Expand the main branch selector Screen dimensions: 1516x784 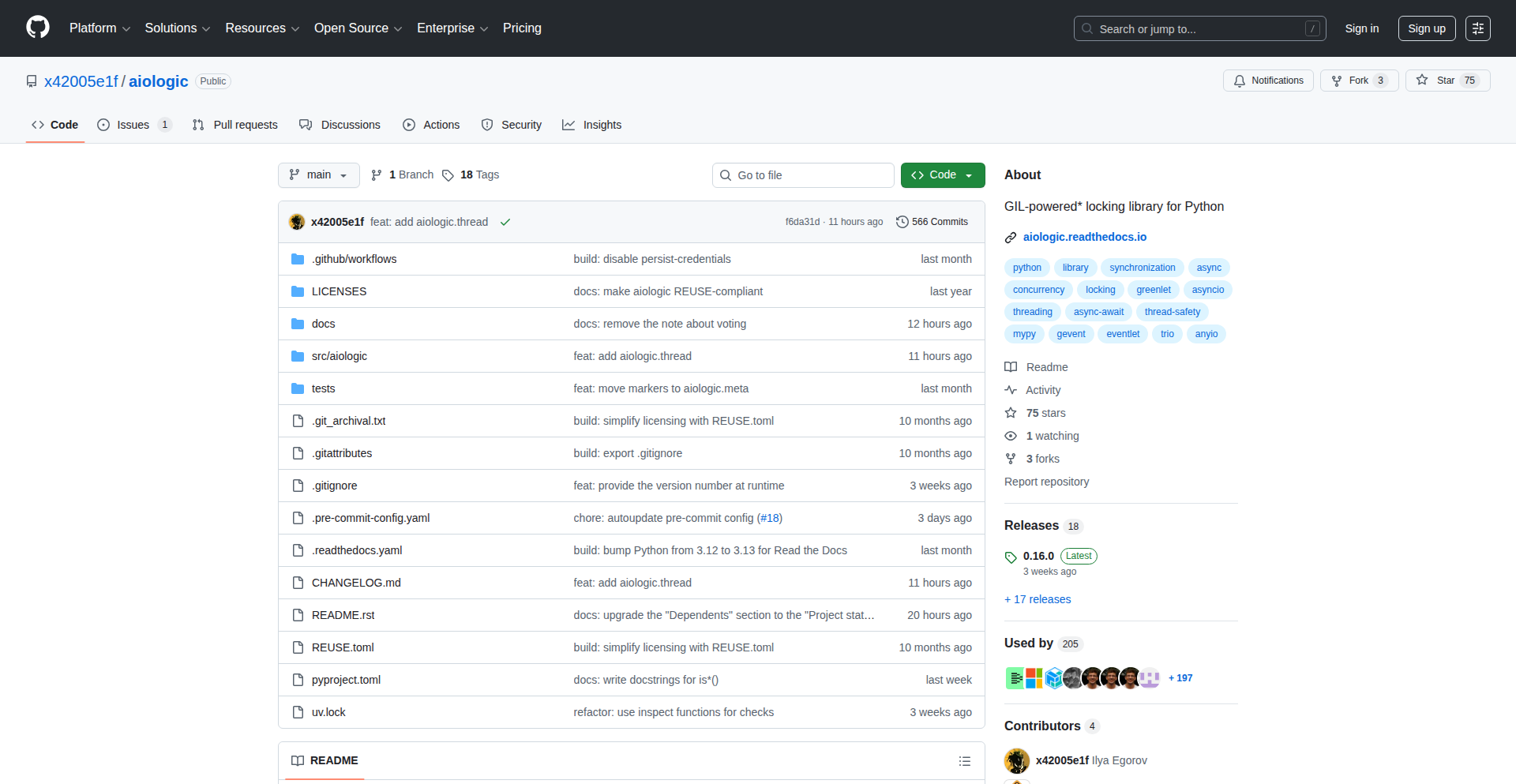coord(318,174)
